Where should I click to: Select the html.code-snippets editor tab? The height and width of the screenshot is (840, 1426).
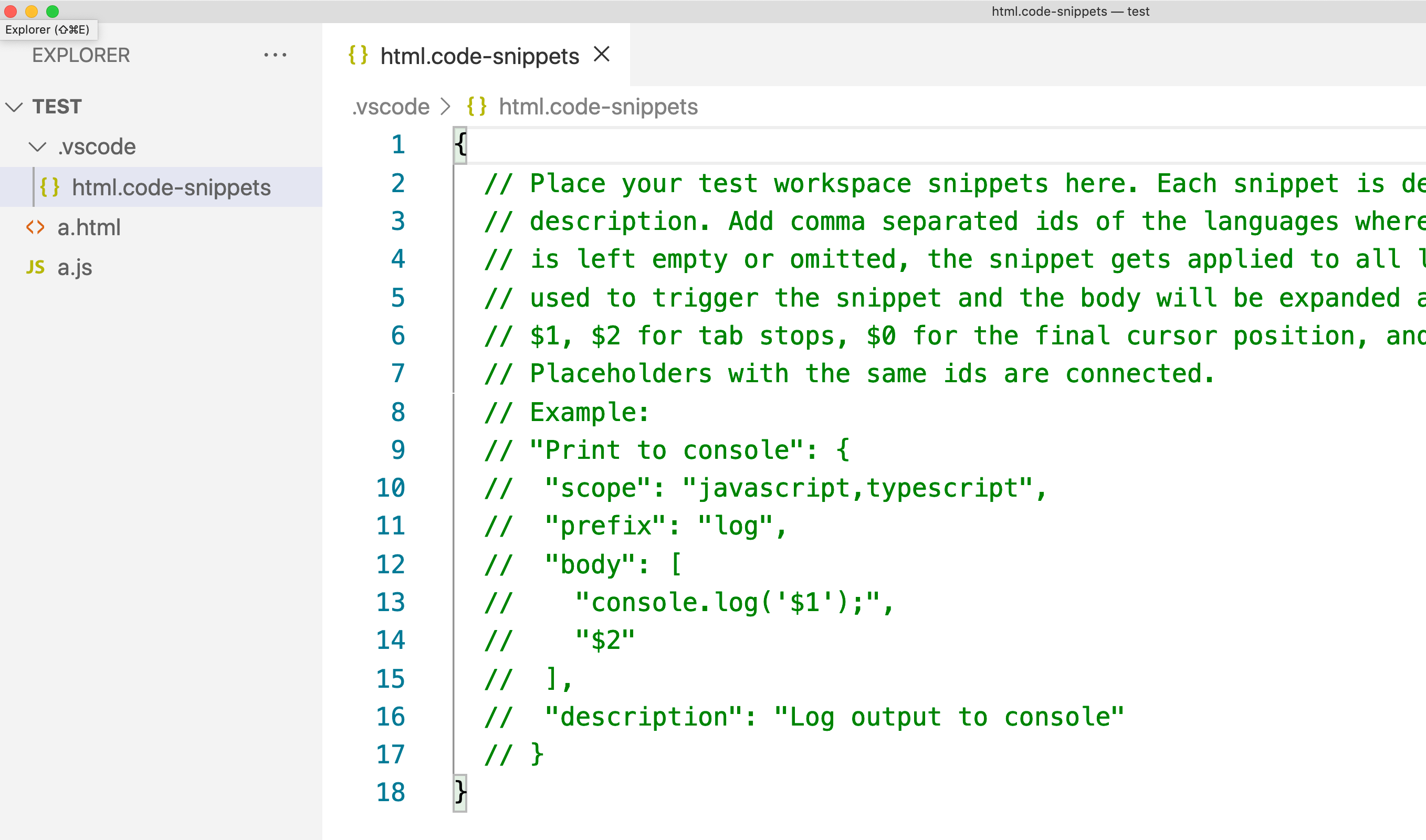click(x=479, y=56)
